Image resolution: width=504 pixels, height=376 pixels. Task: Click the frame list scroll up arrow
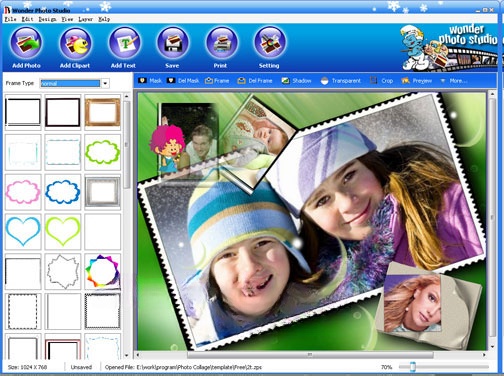tap(126, 97)
